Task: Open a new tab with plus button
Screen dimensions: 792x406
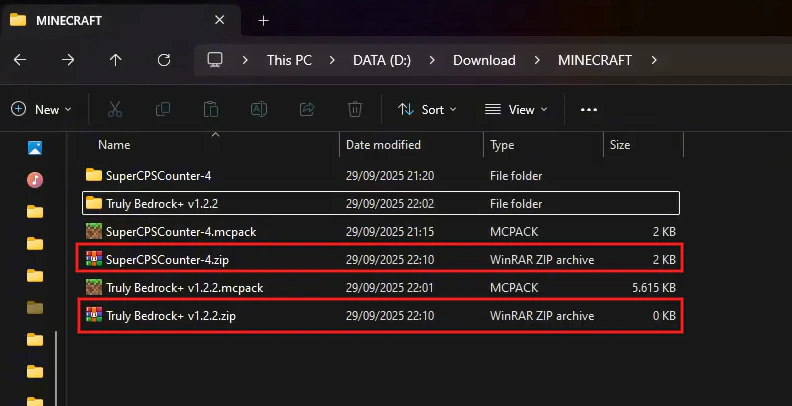Action: click(x=263, y=21)
